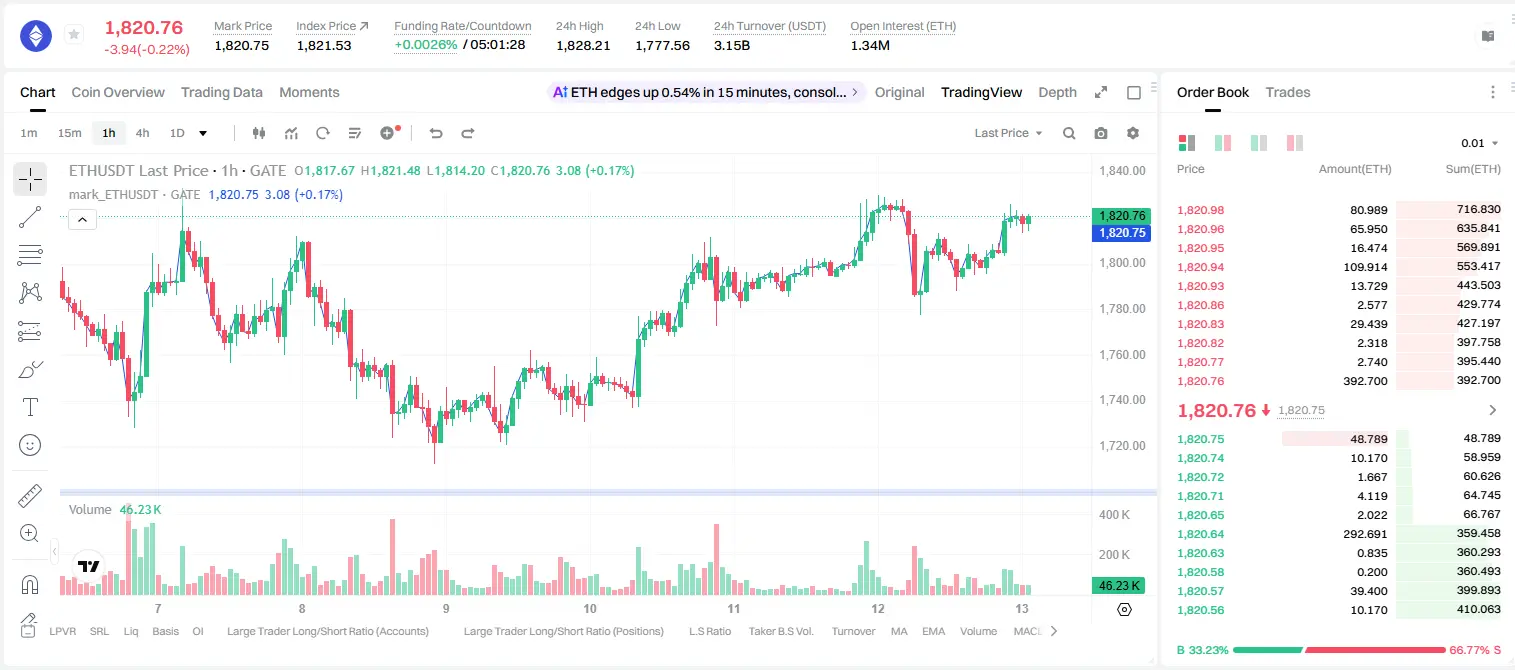Open the 0.01 price precision dropdown
The image size is (1515, 670).
point(1480,143)
